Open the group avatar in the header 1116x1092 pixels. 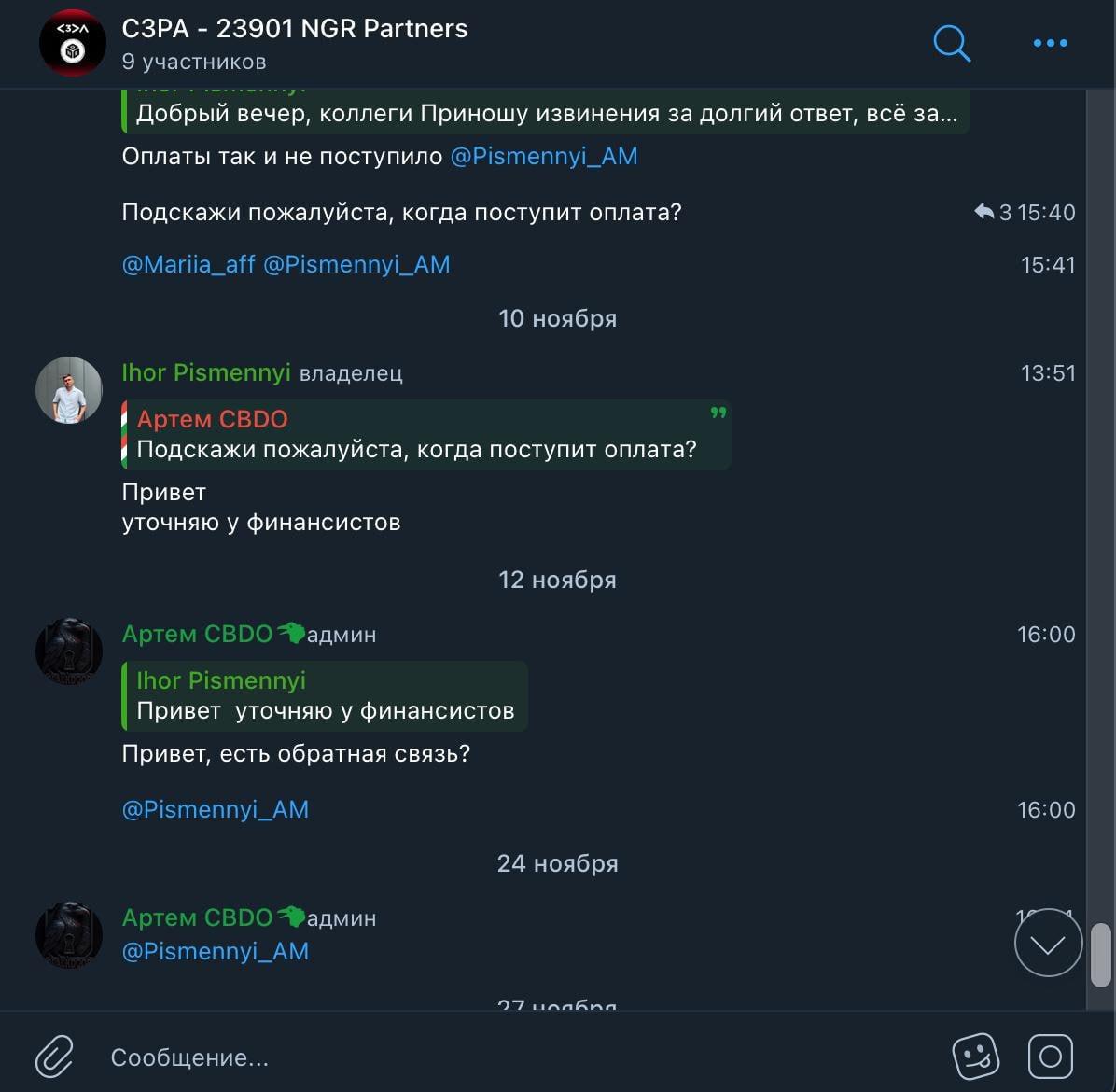[x=73, y=43]
